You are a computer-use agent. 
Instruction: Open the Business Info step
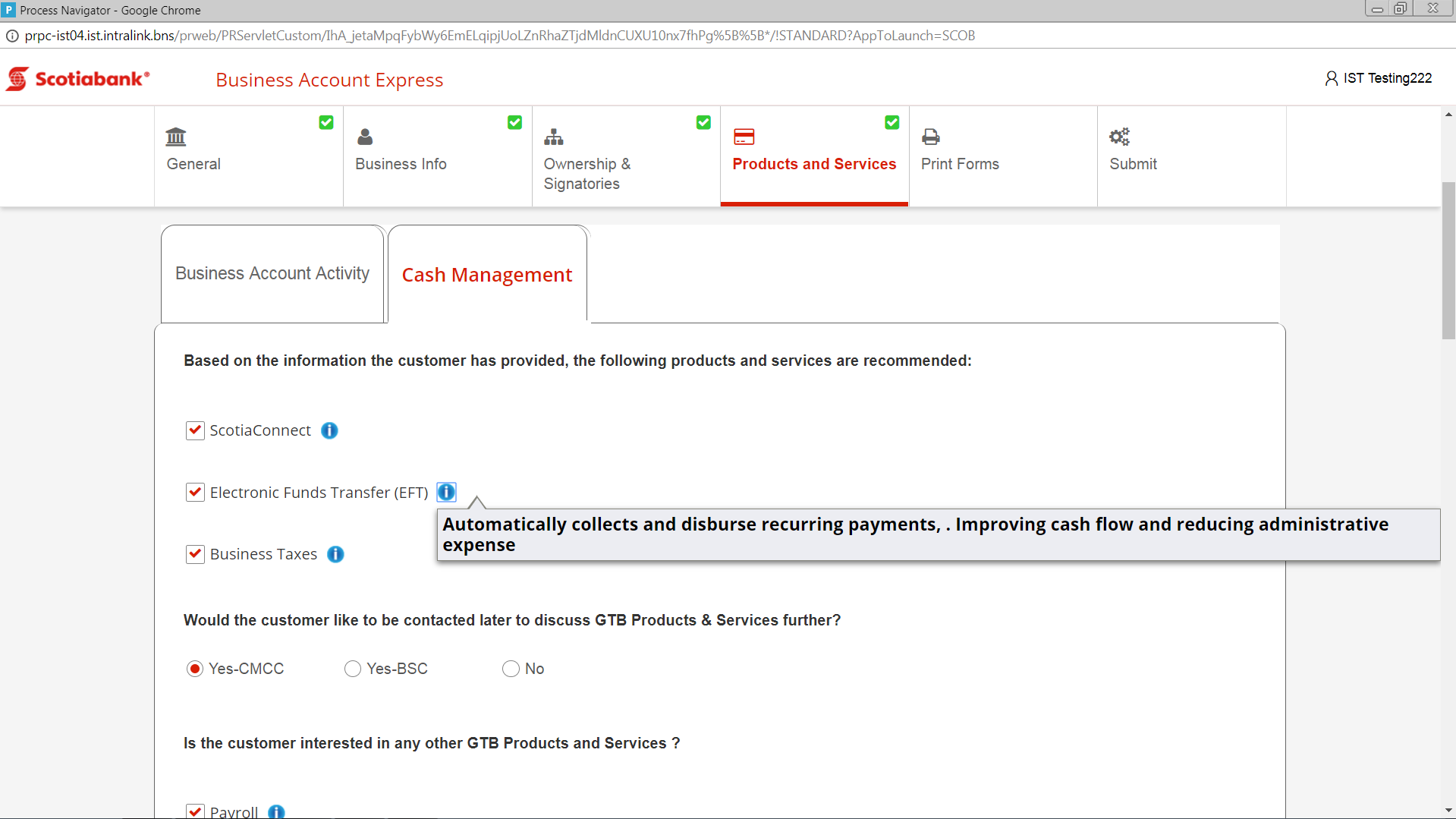coord(438,156)
